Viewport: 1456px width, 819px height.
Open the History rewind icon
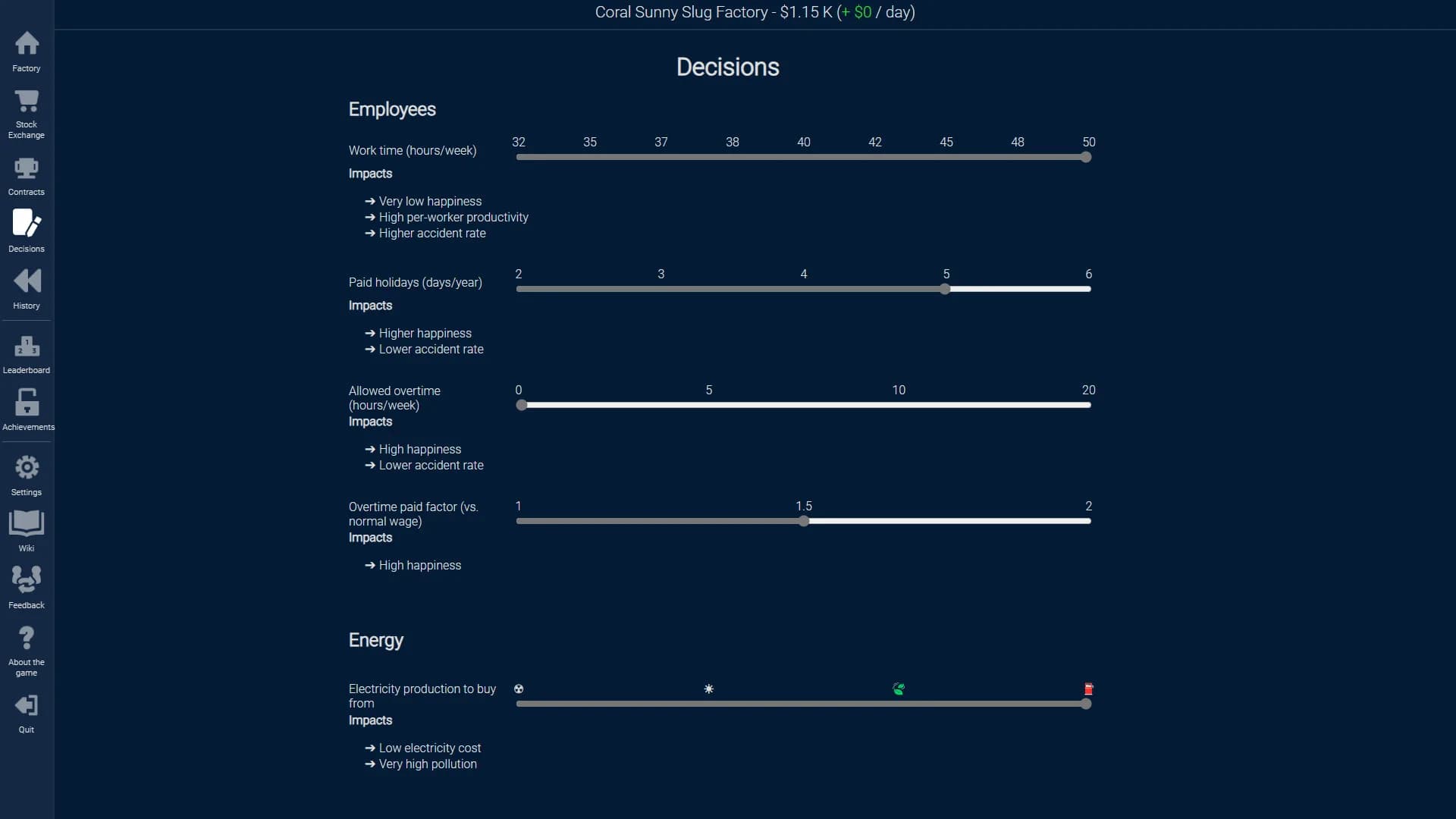pos(27,281)
